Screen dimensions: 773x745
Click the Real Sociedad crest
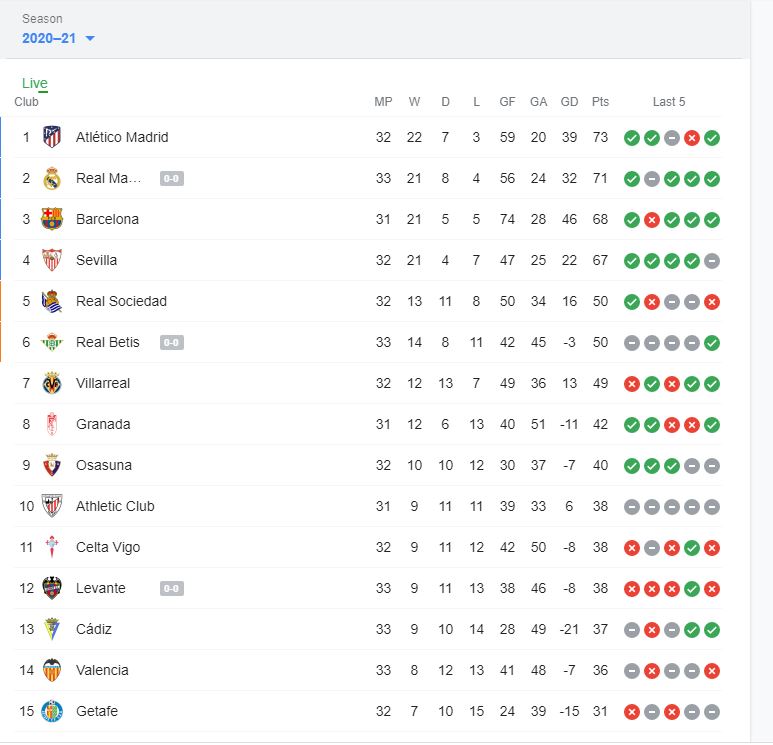click(x=52, y=301)
